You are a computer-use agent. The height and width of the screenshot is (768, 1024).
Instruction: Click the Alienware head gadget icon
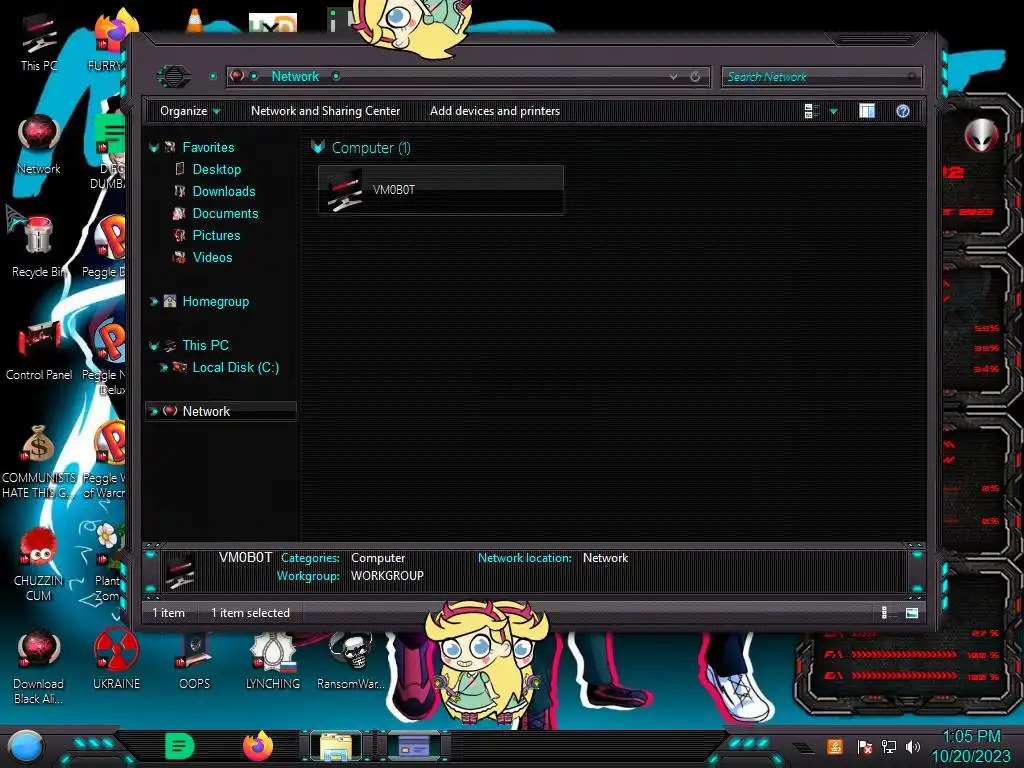click(981, 135)
